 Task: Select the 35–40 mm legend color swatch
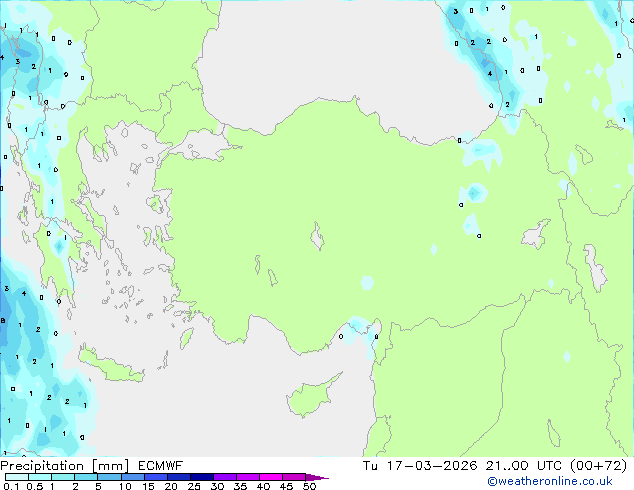click(247, 477)
